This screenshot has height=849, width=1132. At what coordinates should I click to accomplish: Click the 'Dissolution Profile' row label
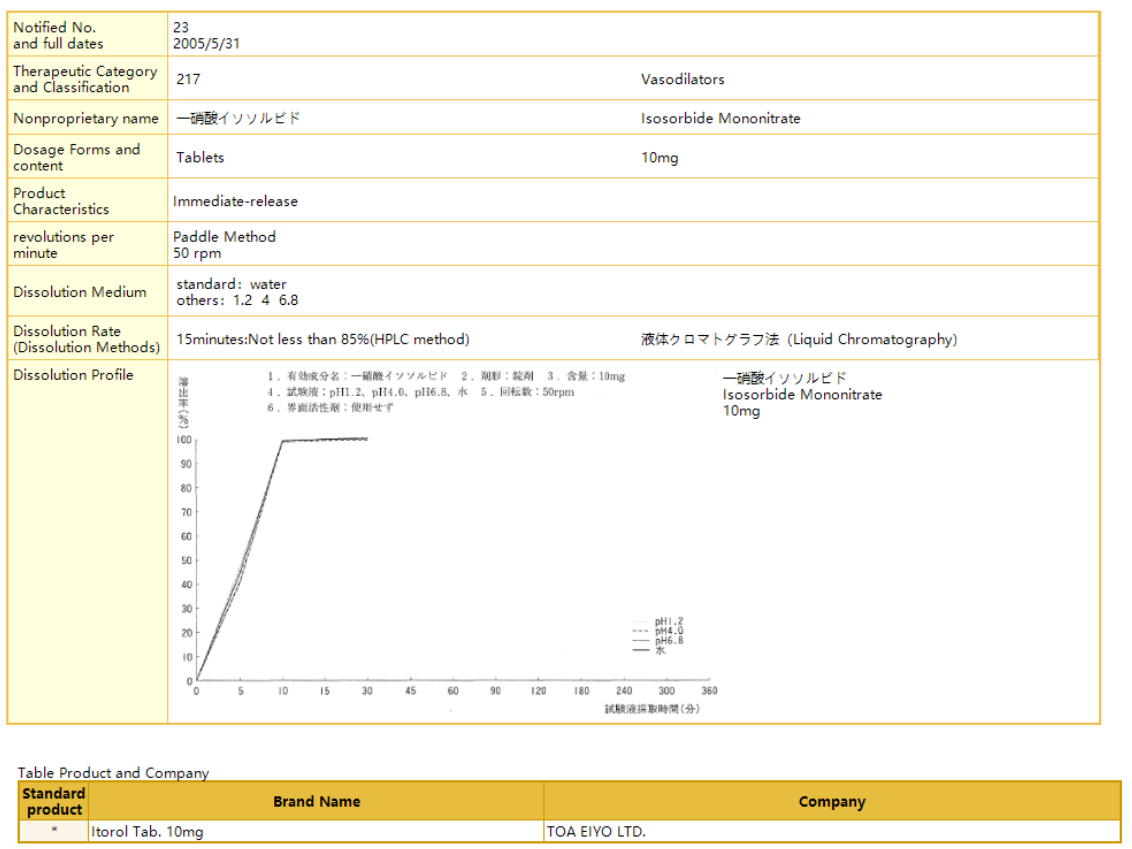pos(73,375)
